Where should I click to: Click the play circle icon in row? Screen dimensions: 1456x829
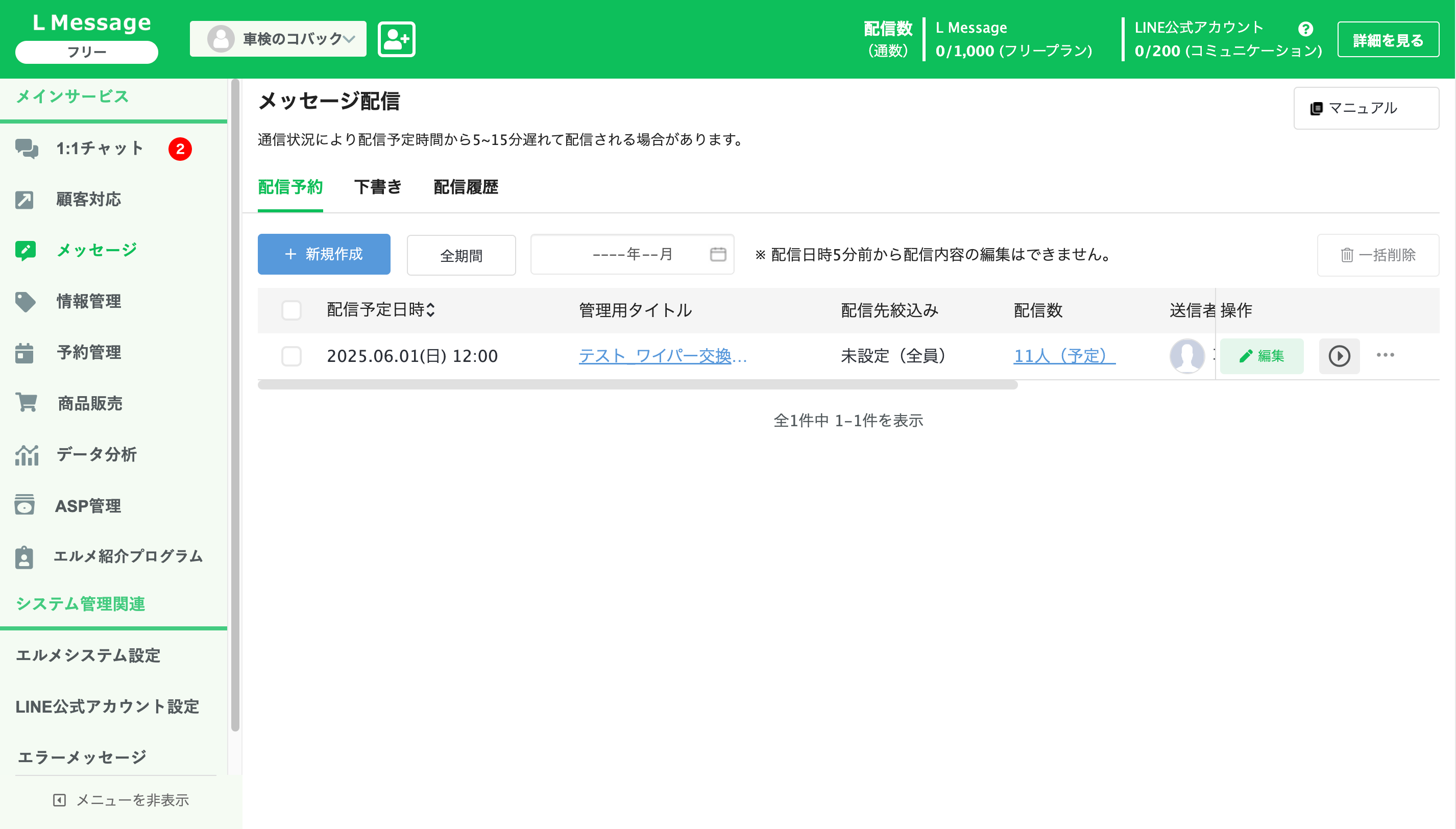(x=1339, y=356)
